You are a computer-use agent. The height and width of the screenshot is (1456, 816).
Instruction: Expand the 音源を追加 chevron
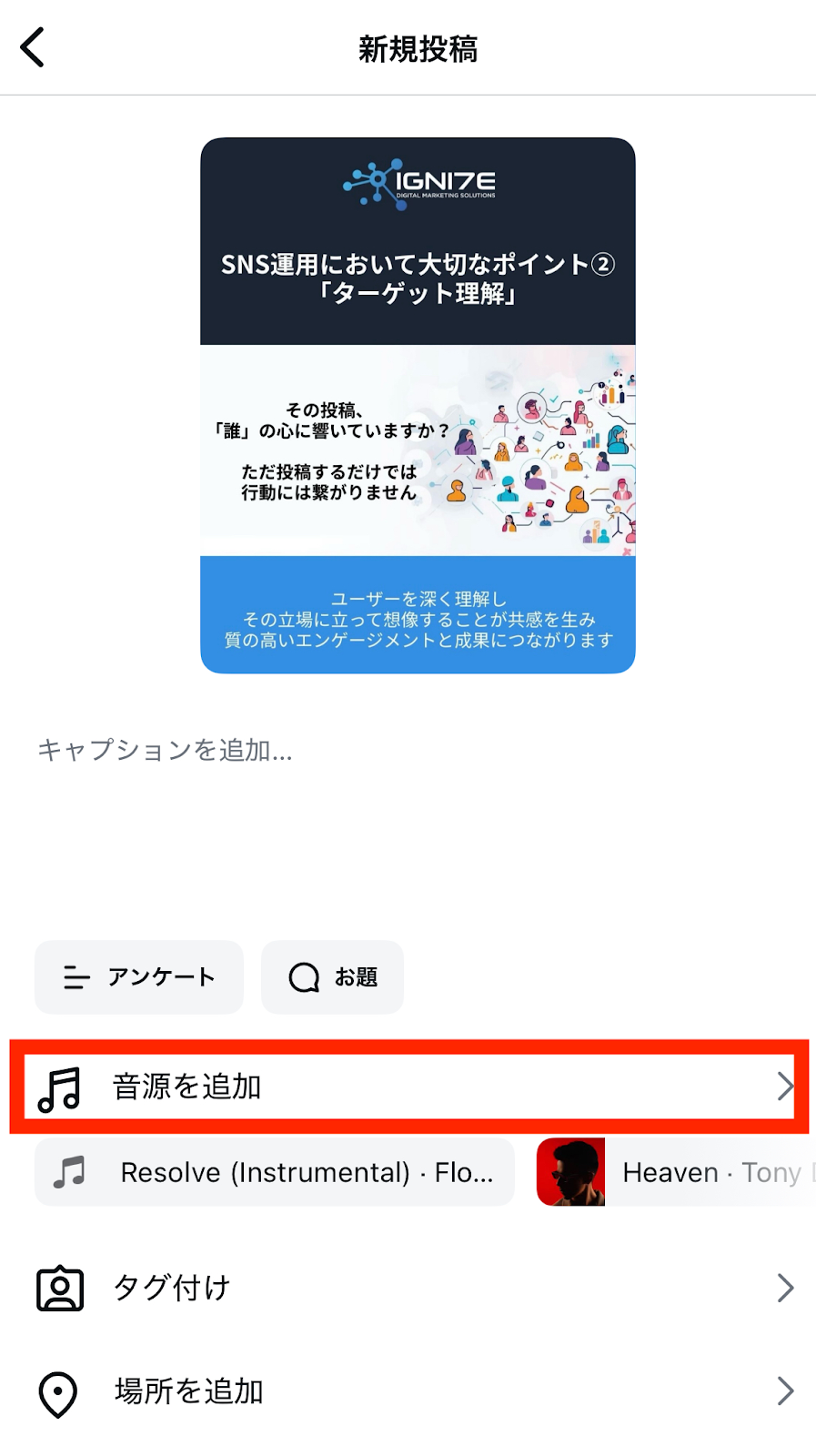(785, 1087)
